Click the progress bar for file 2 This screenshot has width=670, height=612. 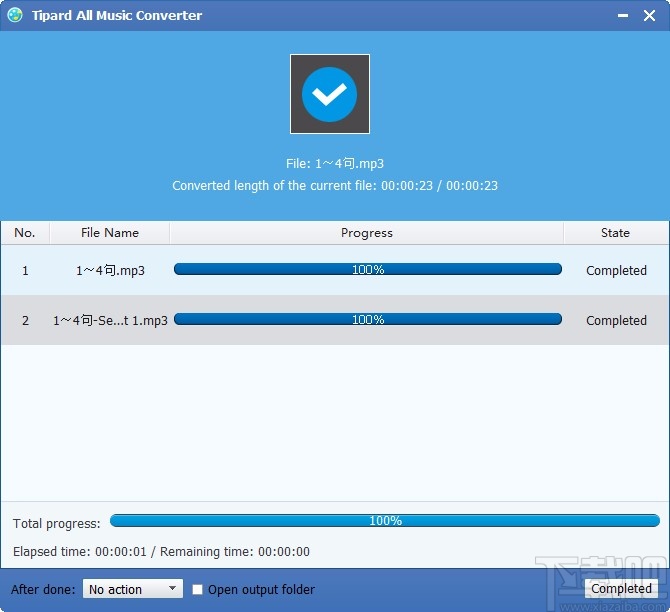pos(367,319)
